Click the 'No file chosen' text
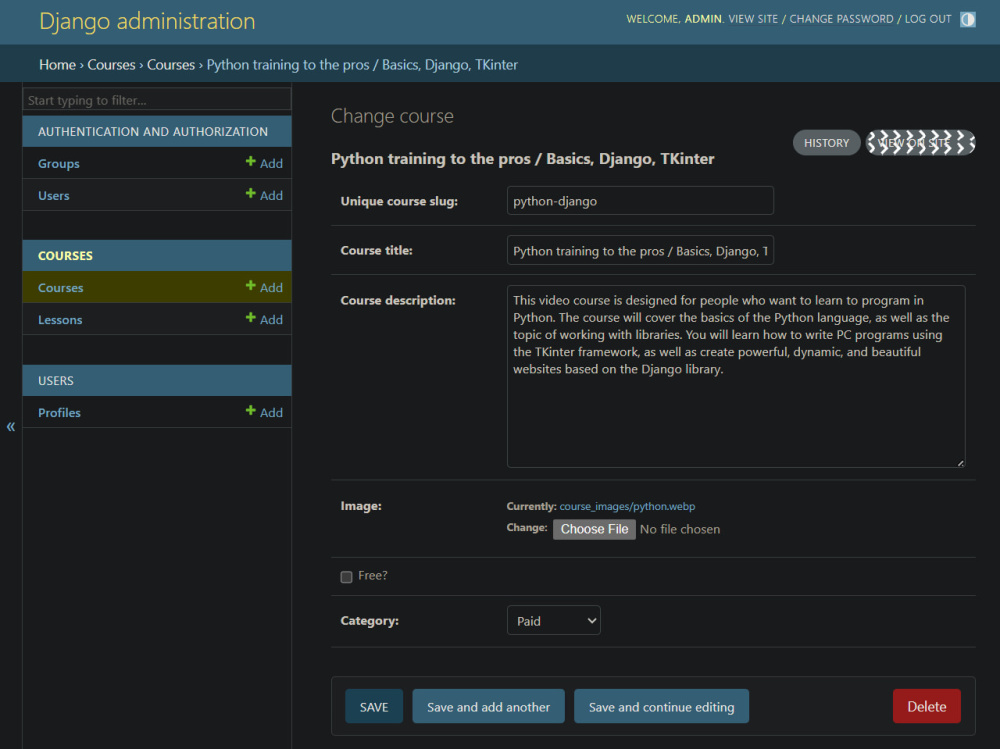 coord(680,529)
